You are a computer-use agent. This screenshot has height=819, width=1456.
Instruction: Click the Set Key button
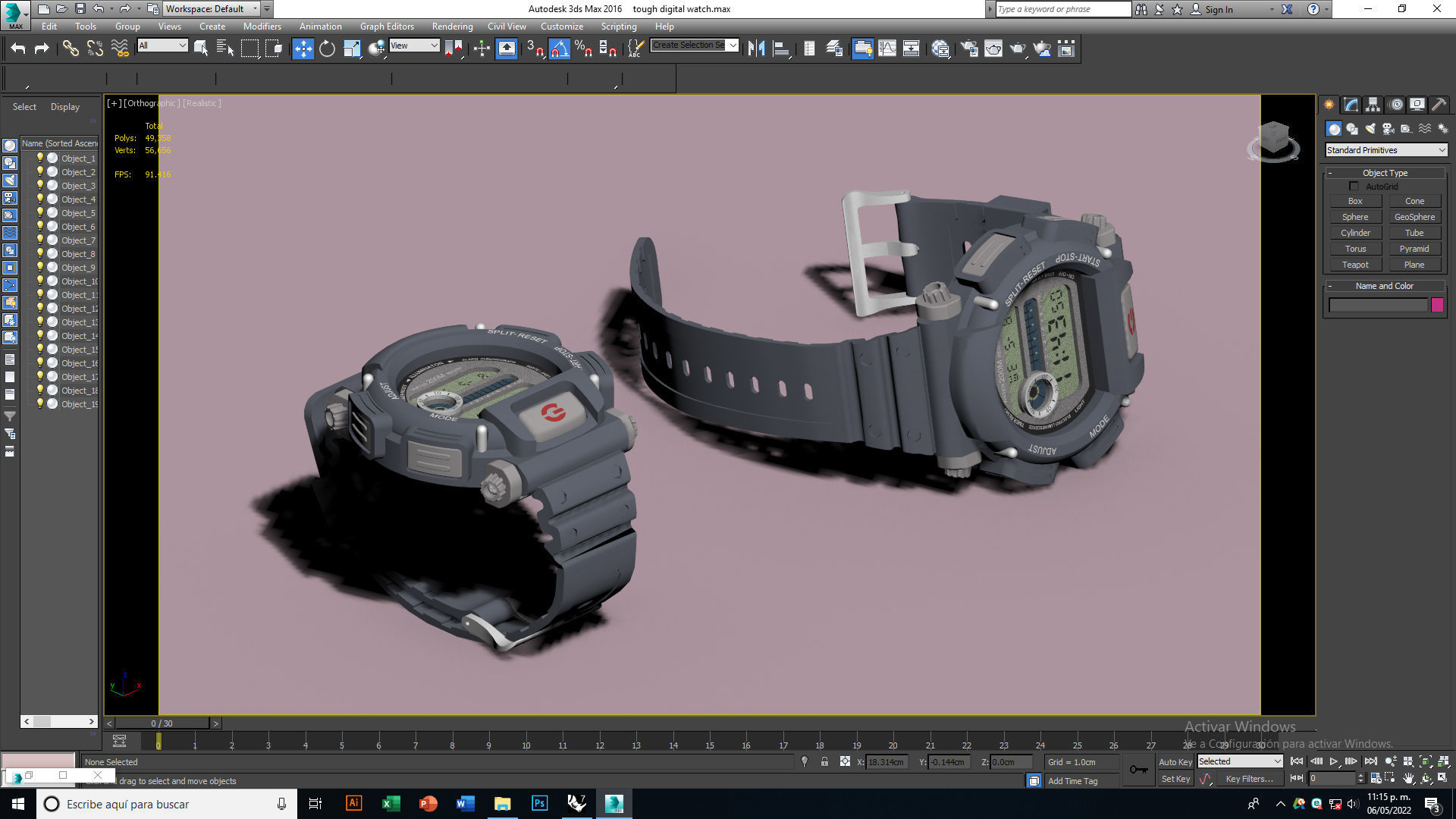(1175, 779)
